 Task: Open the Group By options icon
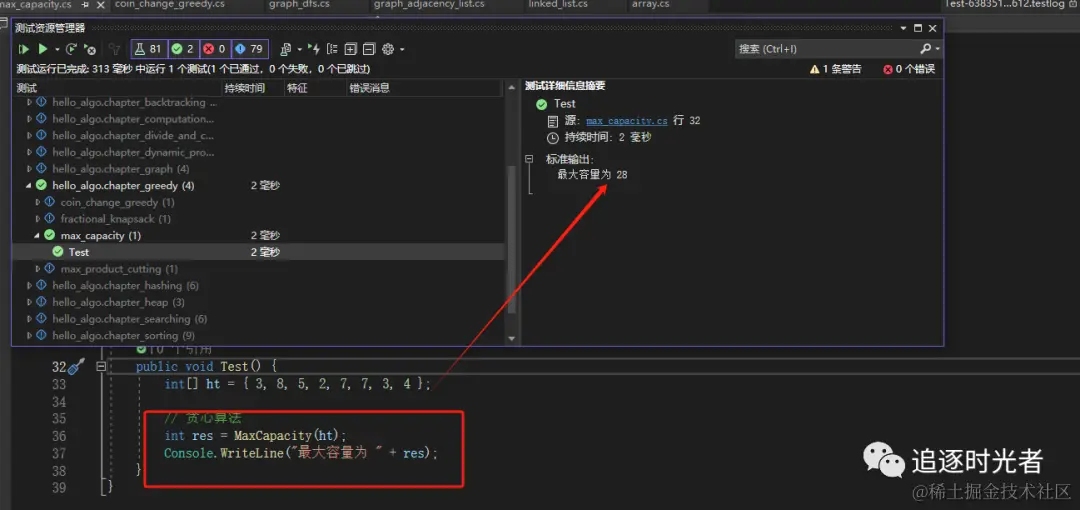coord(333,49)
